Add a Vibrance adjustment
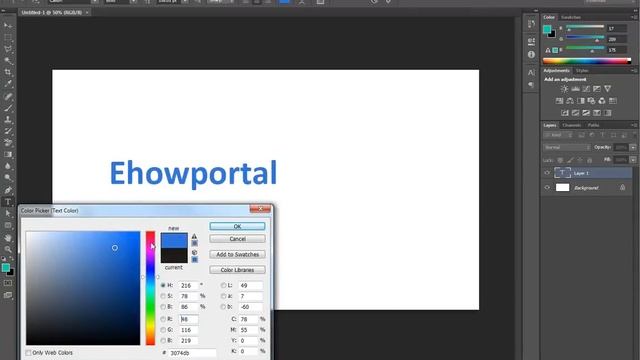Image resolution: width=640 pixels, height=360 pixels. point(608,89)
